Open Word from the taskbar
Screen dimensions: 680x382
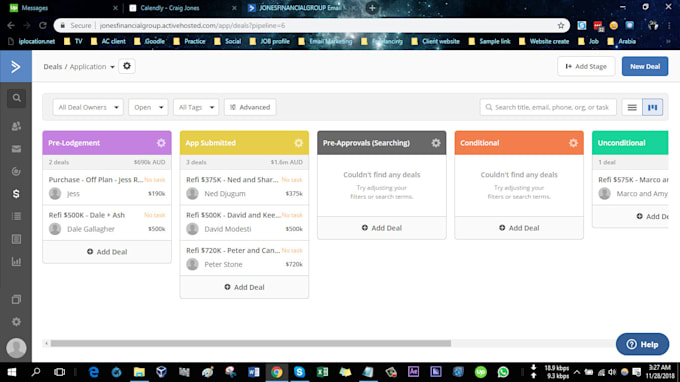[x=254, y=372]
